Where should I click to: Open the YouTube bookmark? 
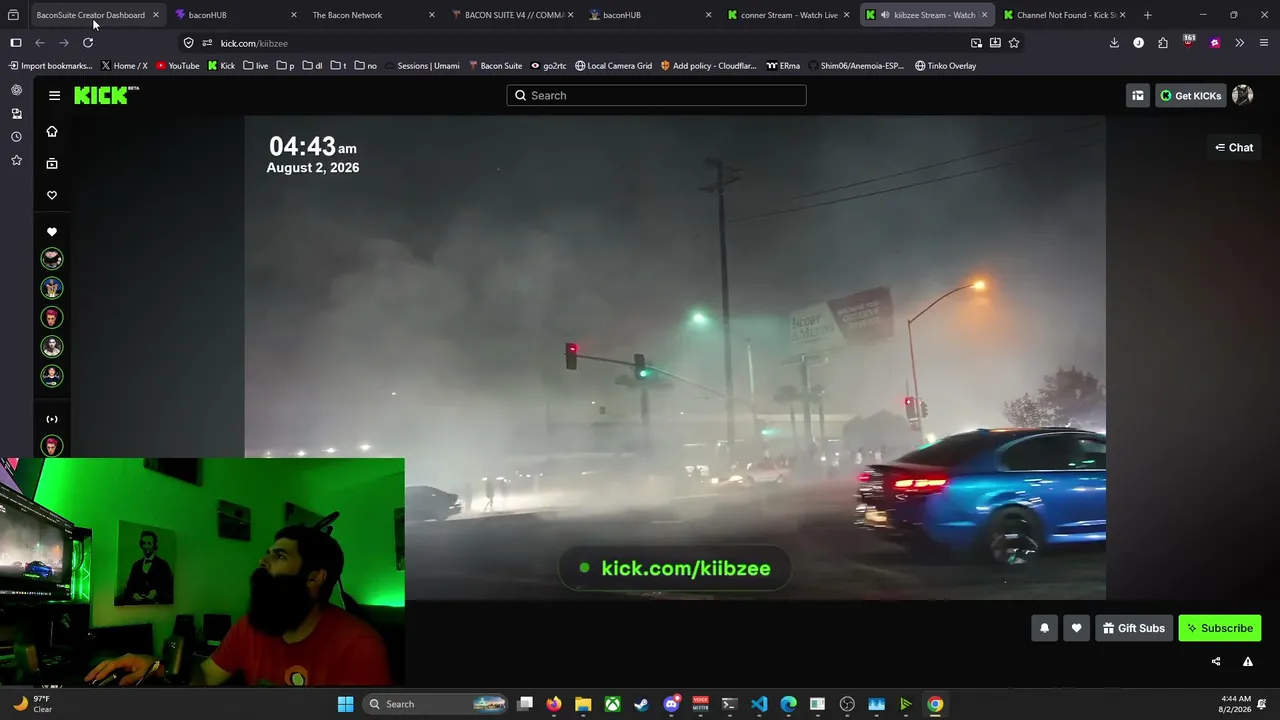[x=178, y=66]
